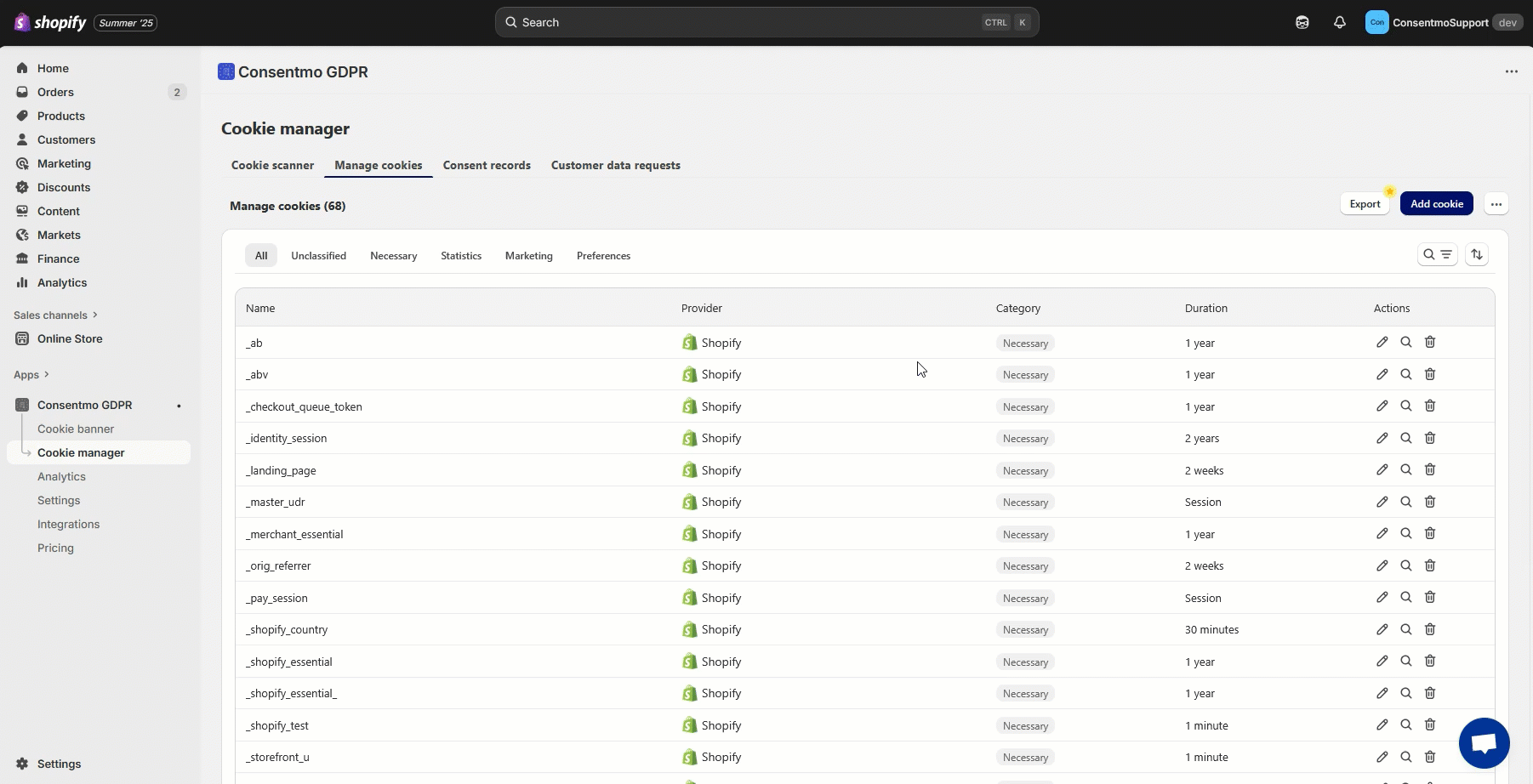Open the sort order button
Screen dimensions: 1533x784
[1477, 254]
